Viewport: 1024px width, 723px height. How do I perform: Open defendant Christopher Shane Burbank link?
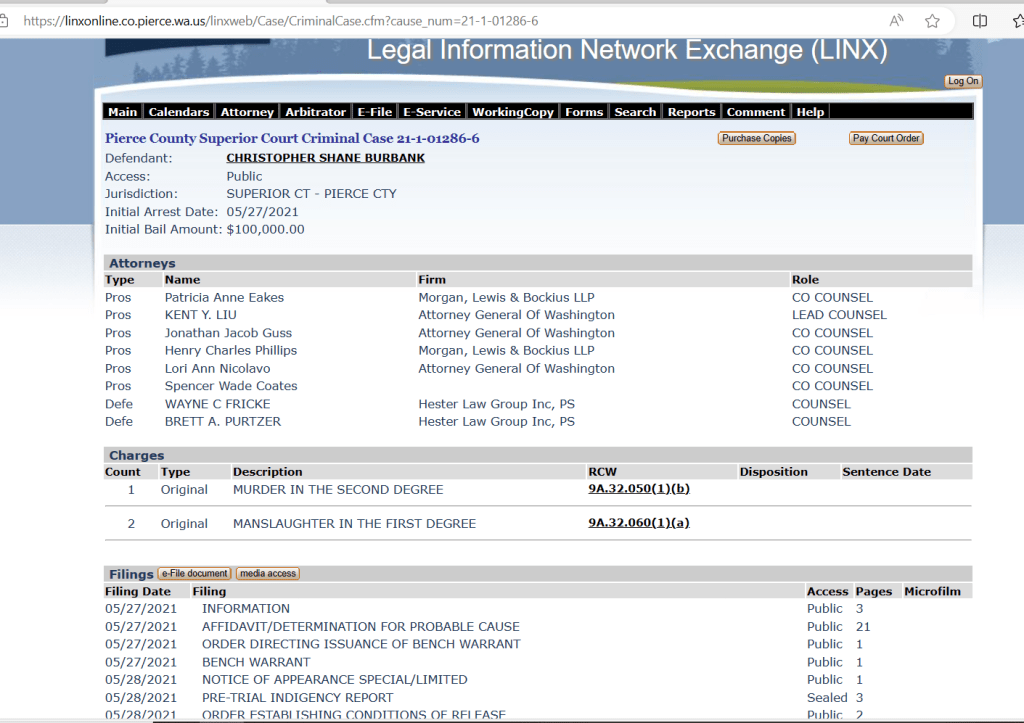pyautogui.click(x=325, y=158)
